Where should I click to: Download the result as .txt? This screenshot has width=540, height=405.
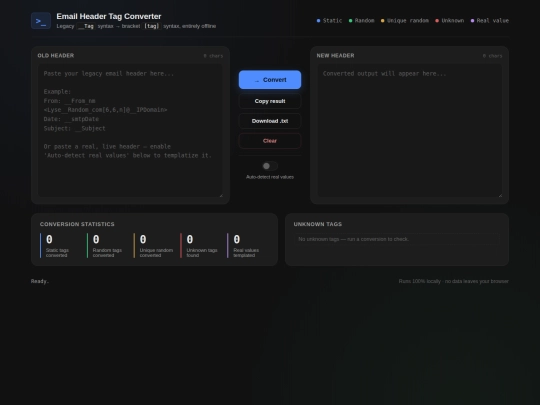pyautogui.click(x=270, y=121)
